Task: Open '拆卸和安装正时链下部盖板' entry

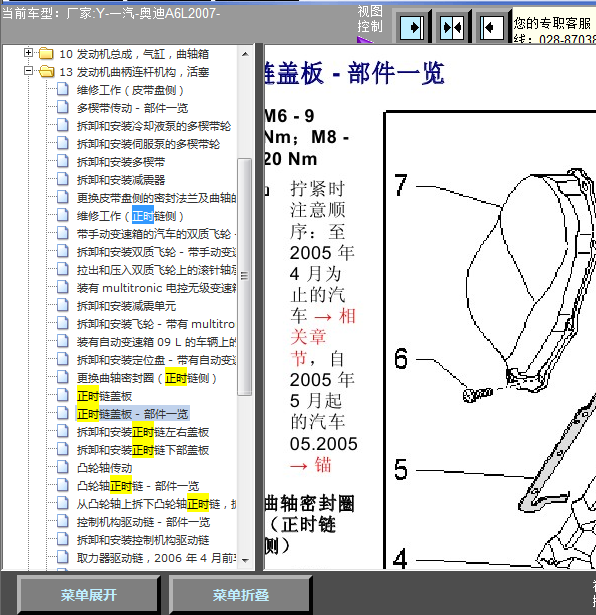Action: click(x=143, y=450)
